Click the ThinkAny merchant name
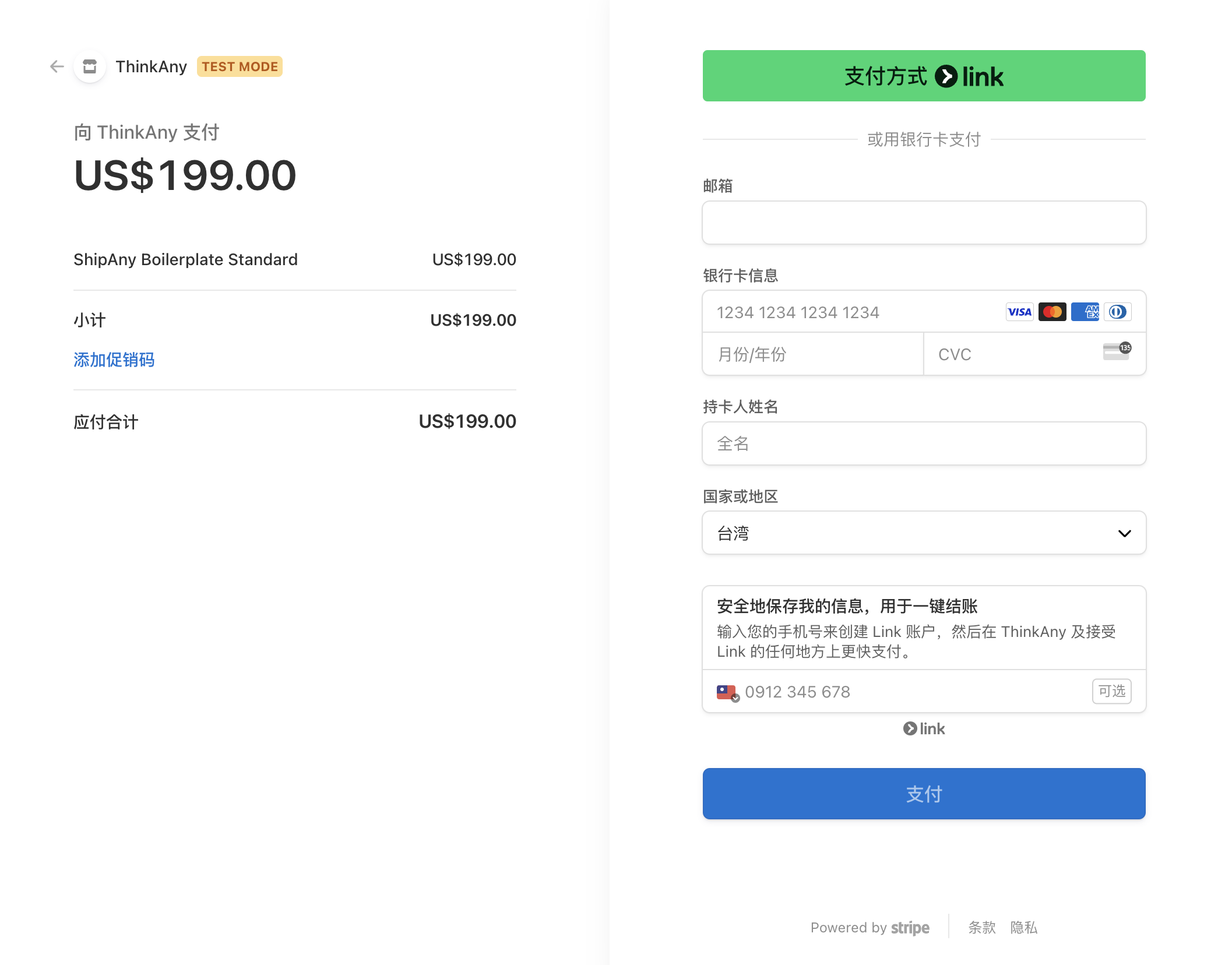This screenshot has width=1232, height=965. coord(151,66)
